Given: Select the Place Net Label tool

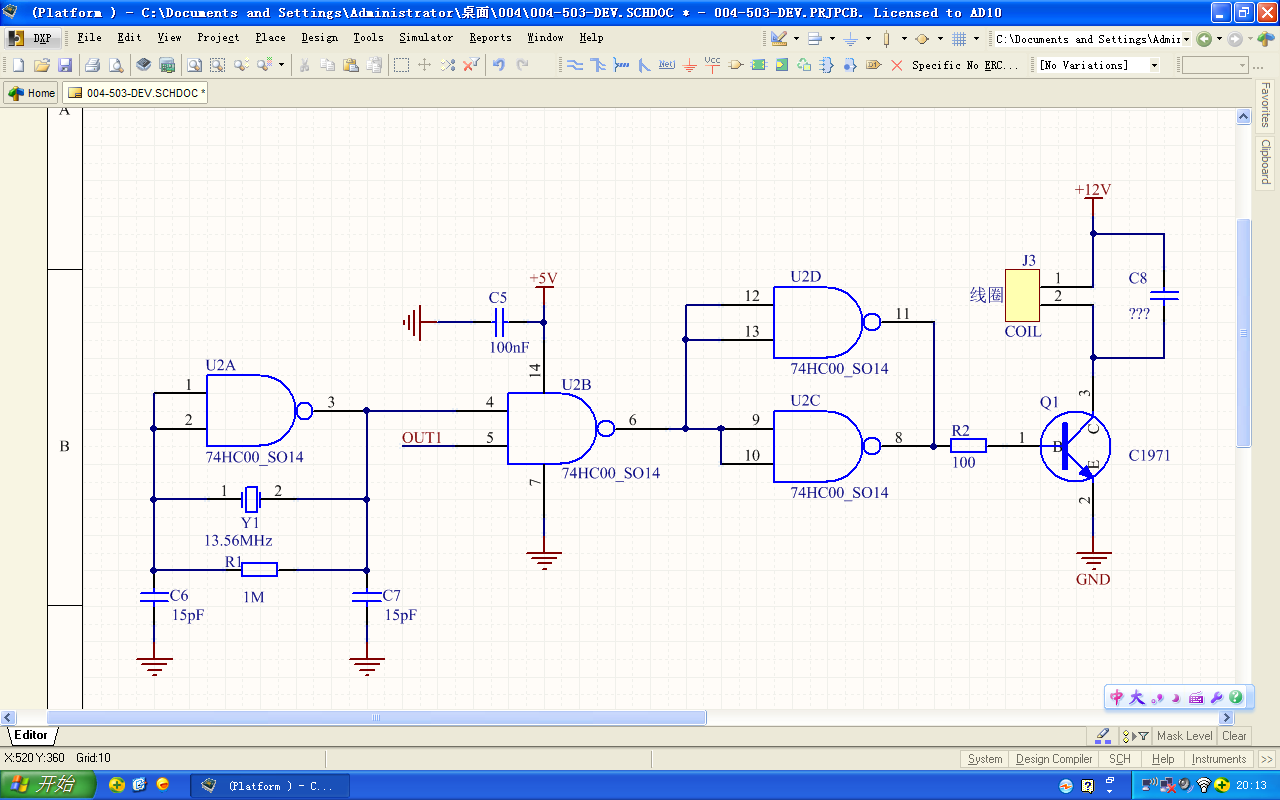Looking at the screenshot, I should (x=667, y=65).
